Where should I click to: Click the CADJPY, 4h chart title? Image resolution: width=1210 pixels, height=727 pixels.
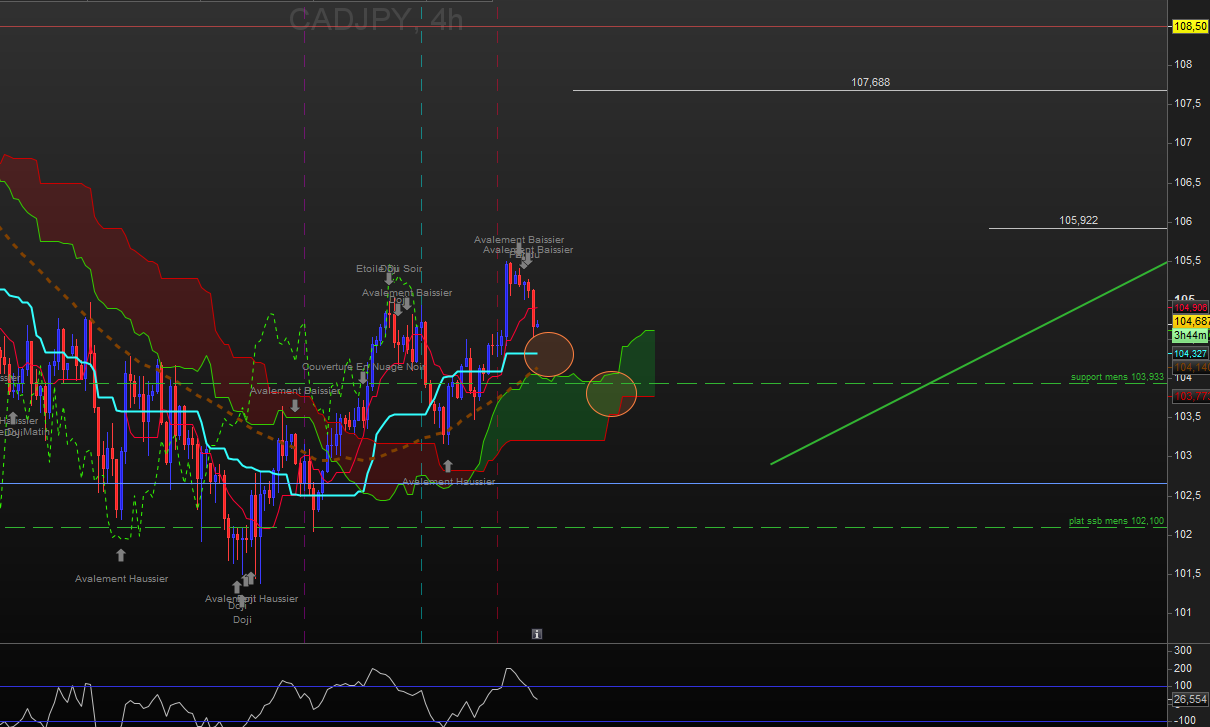tap(376, 19)
